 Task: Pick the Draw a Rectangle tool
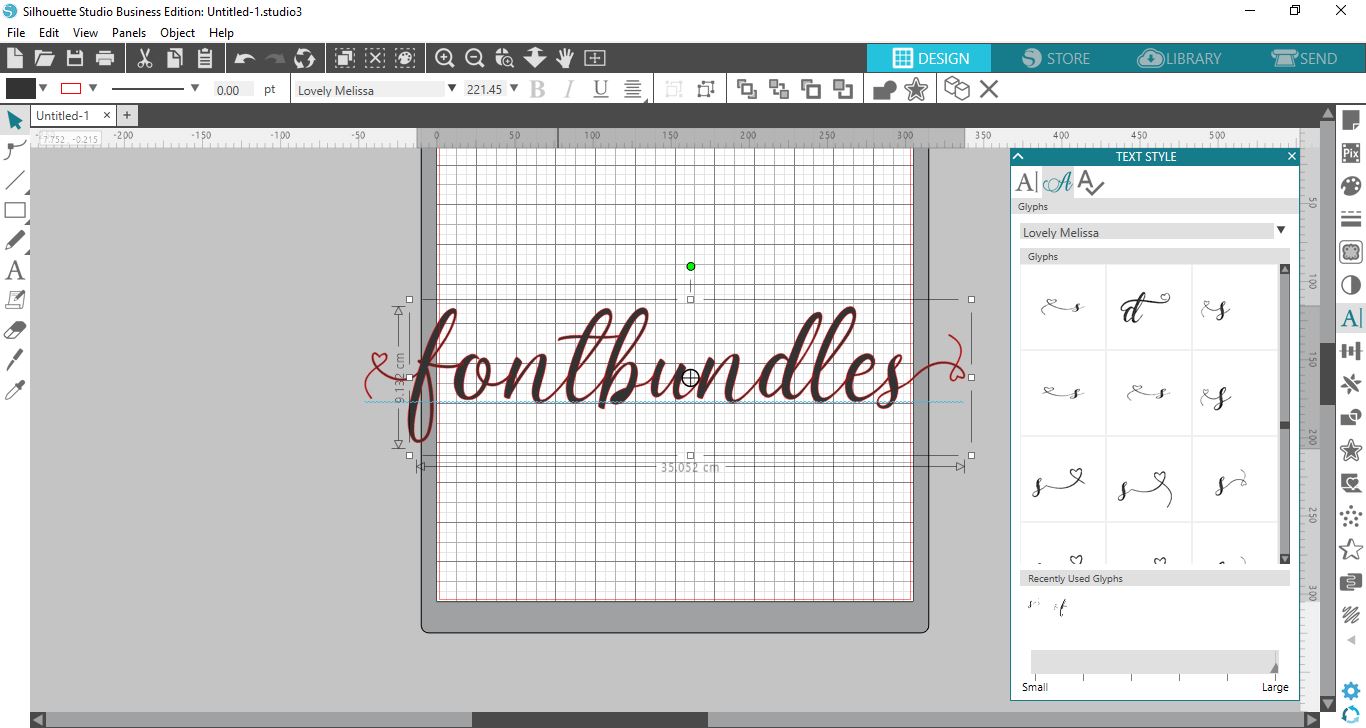tap(15, 211)
